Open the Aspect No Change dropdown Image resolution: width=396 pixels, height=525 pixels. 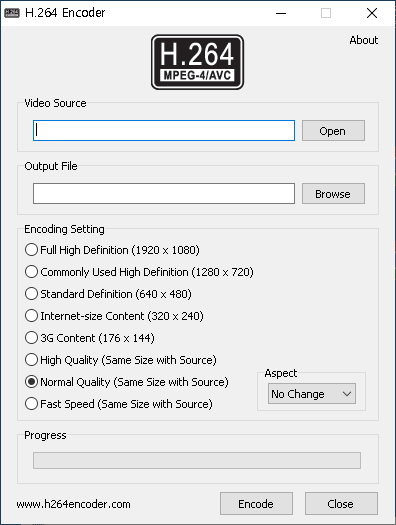click(312, 394)
